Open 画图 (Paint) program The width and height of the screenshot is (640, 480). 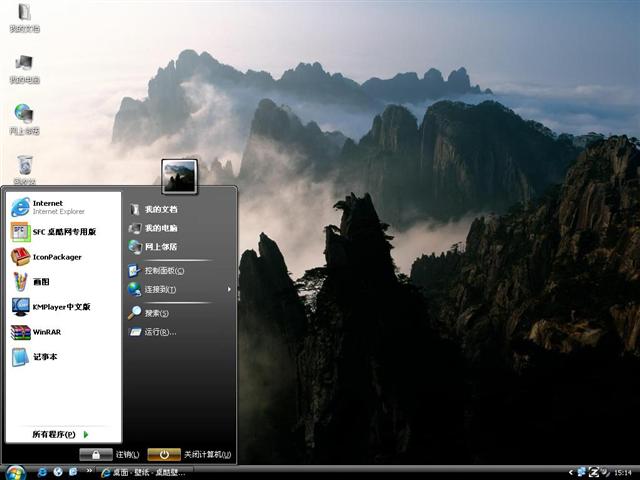coord(40,282)
